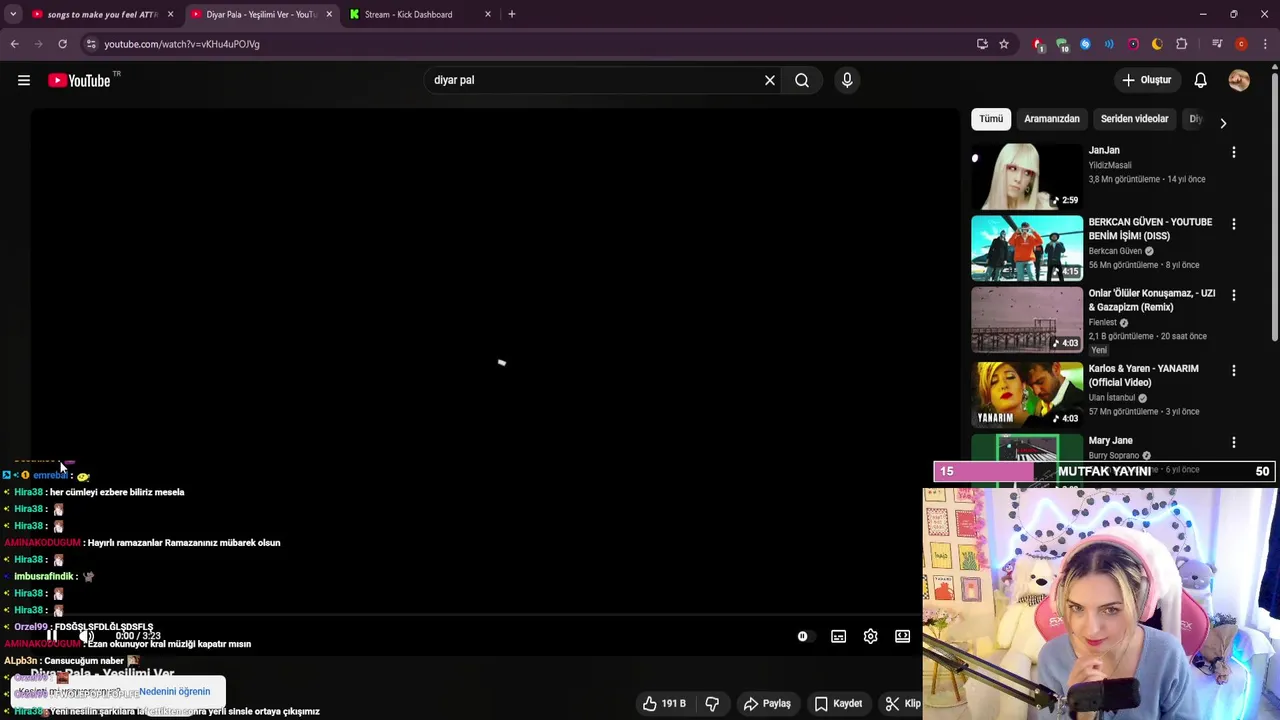Click the install app icon in address bar

[982, 44]
